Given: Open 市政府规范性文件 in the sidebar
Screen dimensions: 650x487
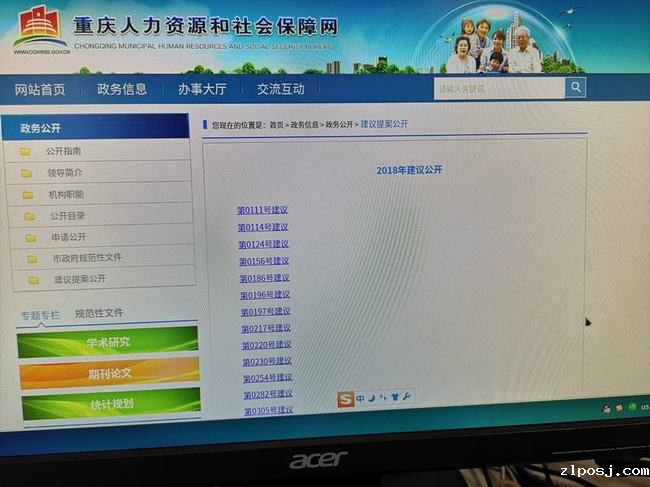Looking at the screenshot, I should (x=87, y=258).
